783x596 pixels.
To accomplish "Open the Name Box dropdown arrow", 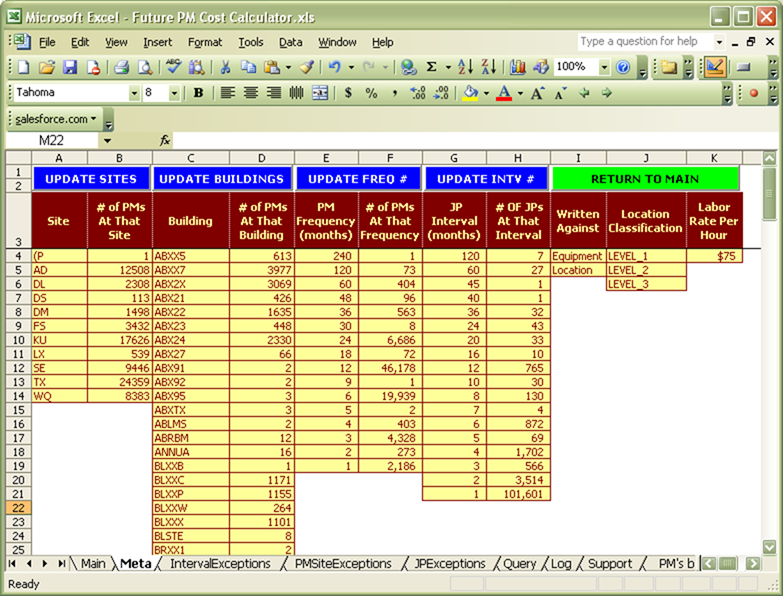I will (107, 141).
